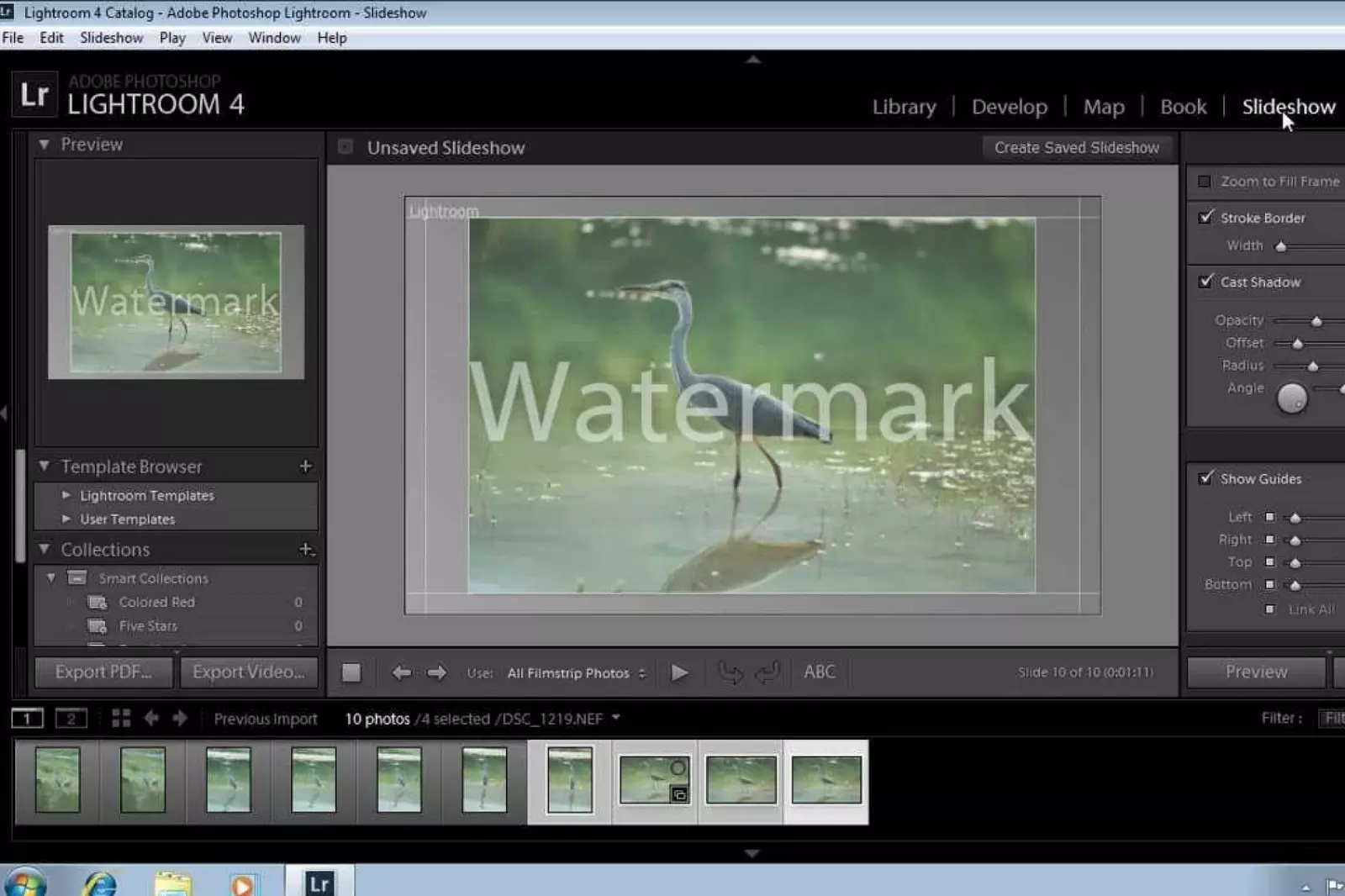Screen dimensions: 1345x896
Task: Click the Five Stars smart collection icon
Action: [x=98, y=626]
